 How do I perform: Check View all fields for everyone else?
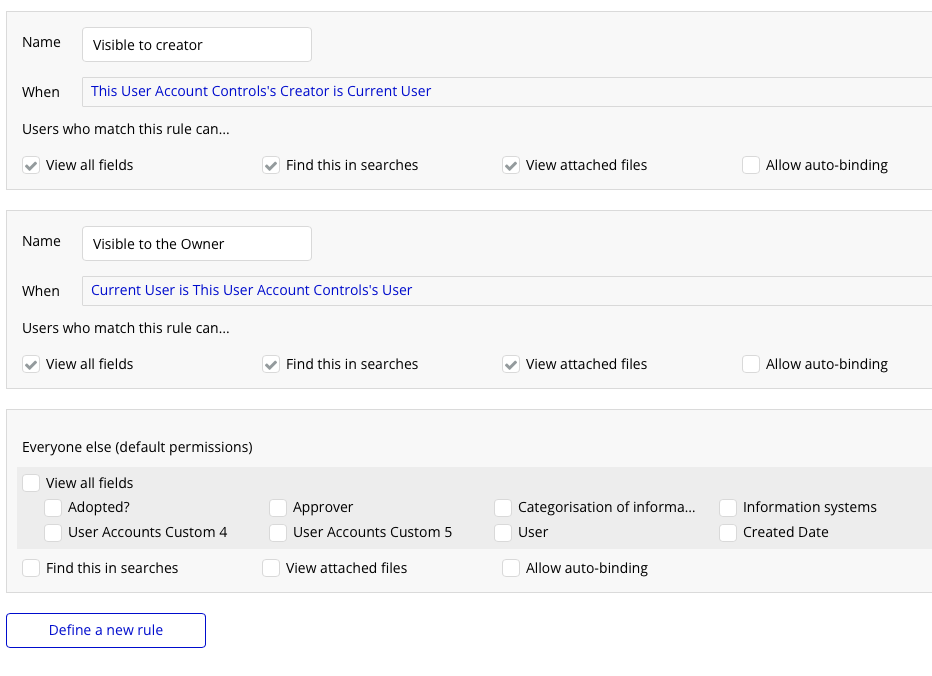(x=31, y=483)
